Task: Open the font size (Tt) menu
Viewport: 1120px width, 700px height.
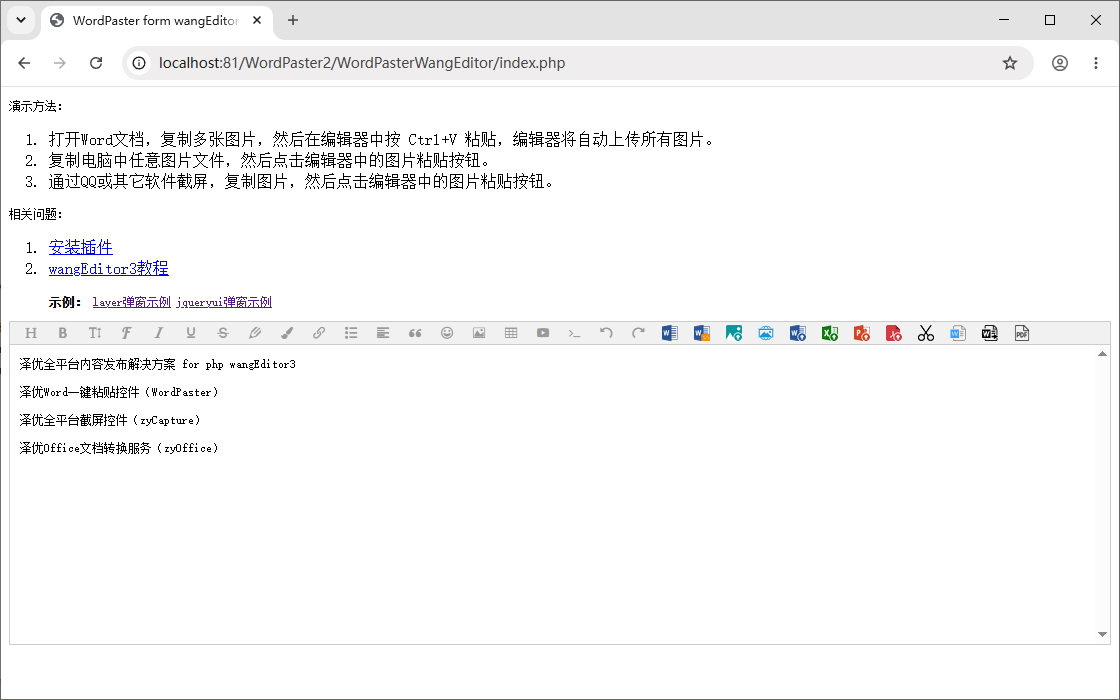Action: tap(95, 333)
